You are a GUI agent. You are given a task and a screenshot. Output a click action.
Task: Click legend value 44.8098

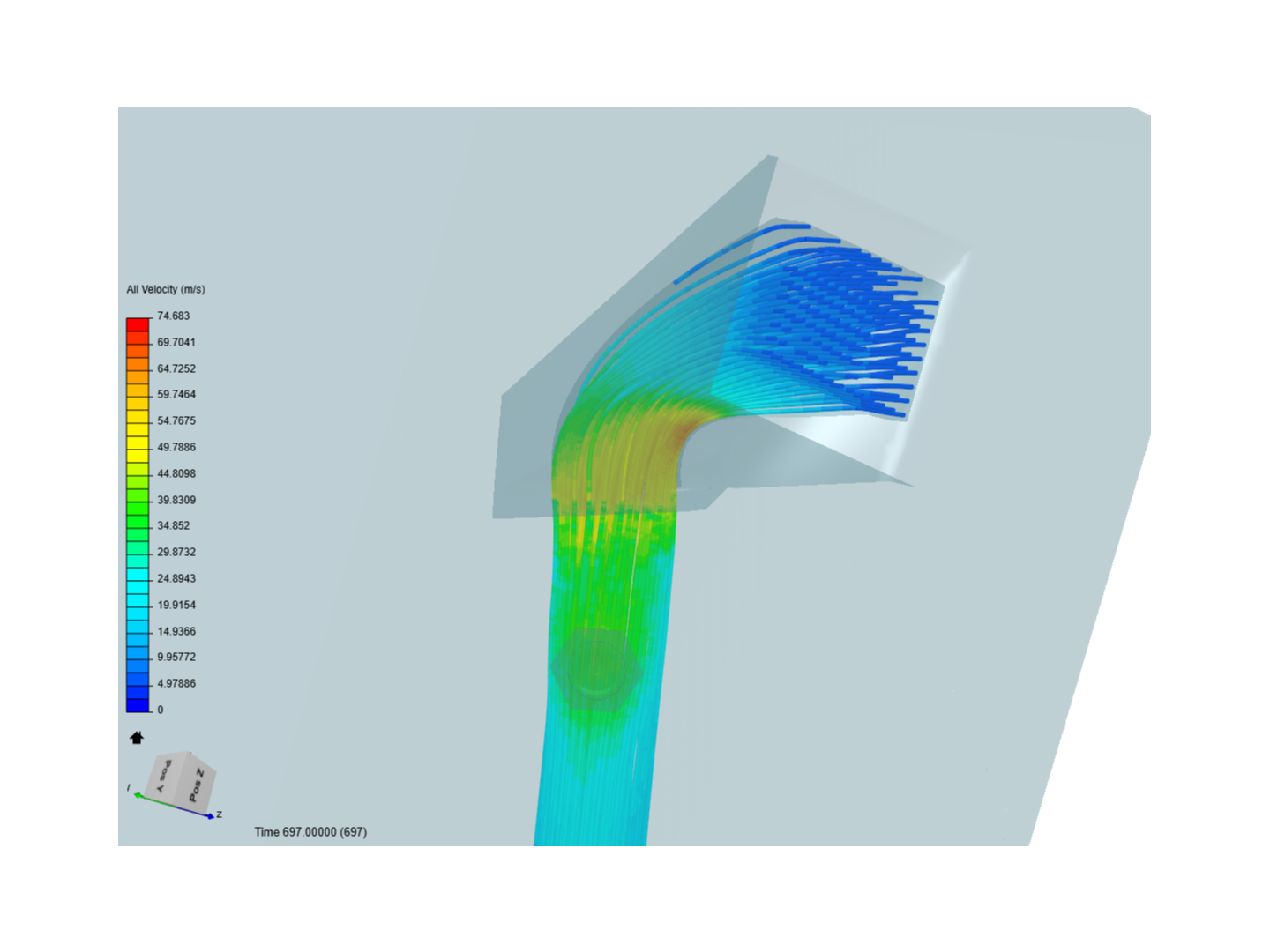coord(176,473)
